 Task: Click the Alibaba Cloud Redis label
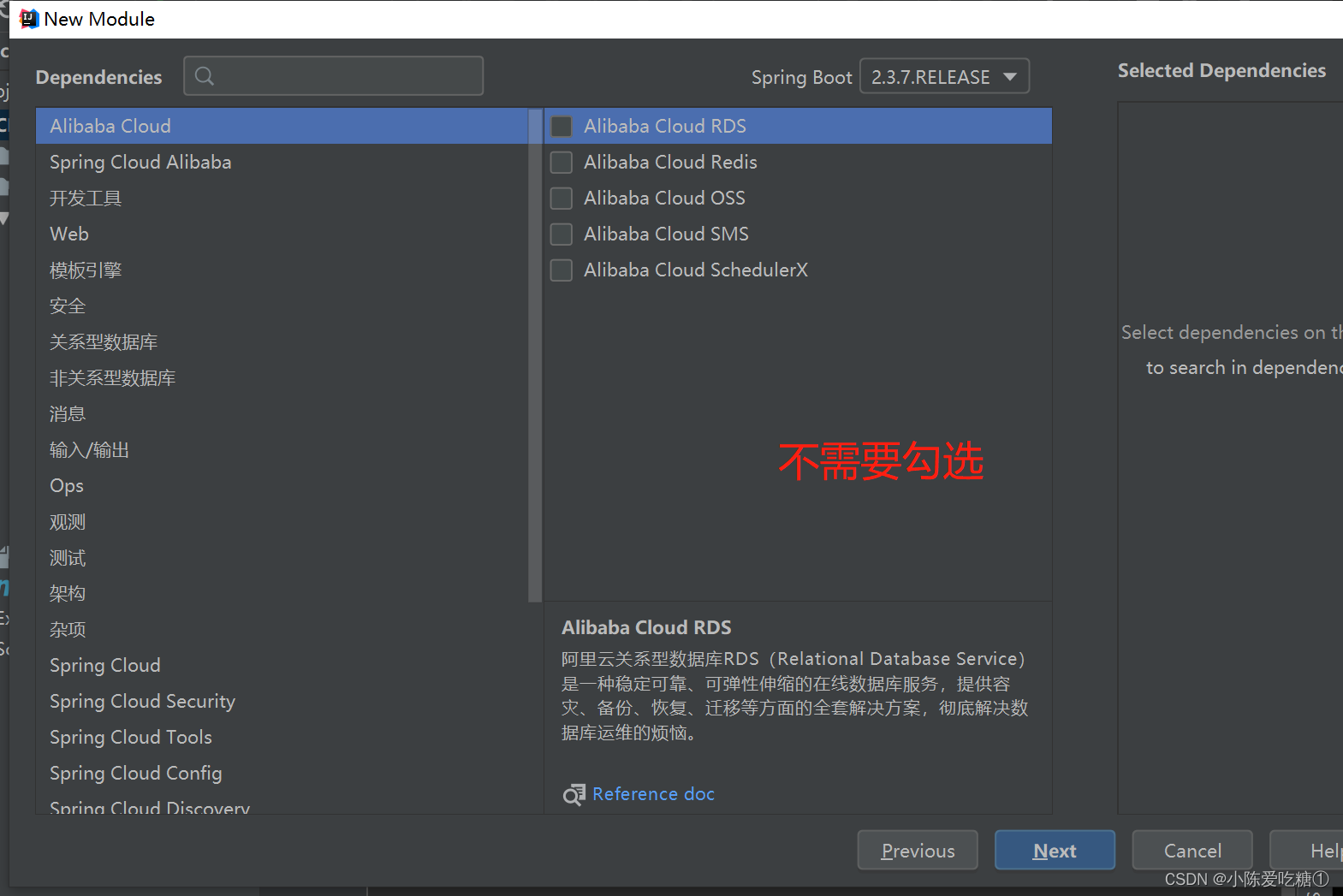click(670, 162)
